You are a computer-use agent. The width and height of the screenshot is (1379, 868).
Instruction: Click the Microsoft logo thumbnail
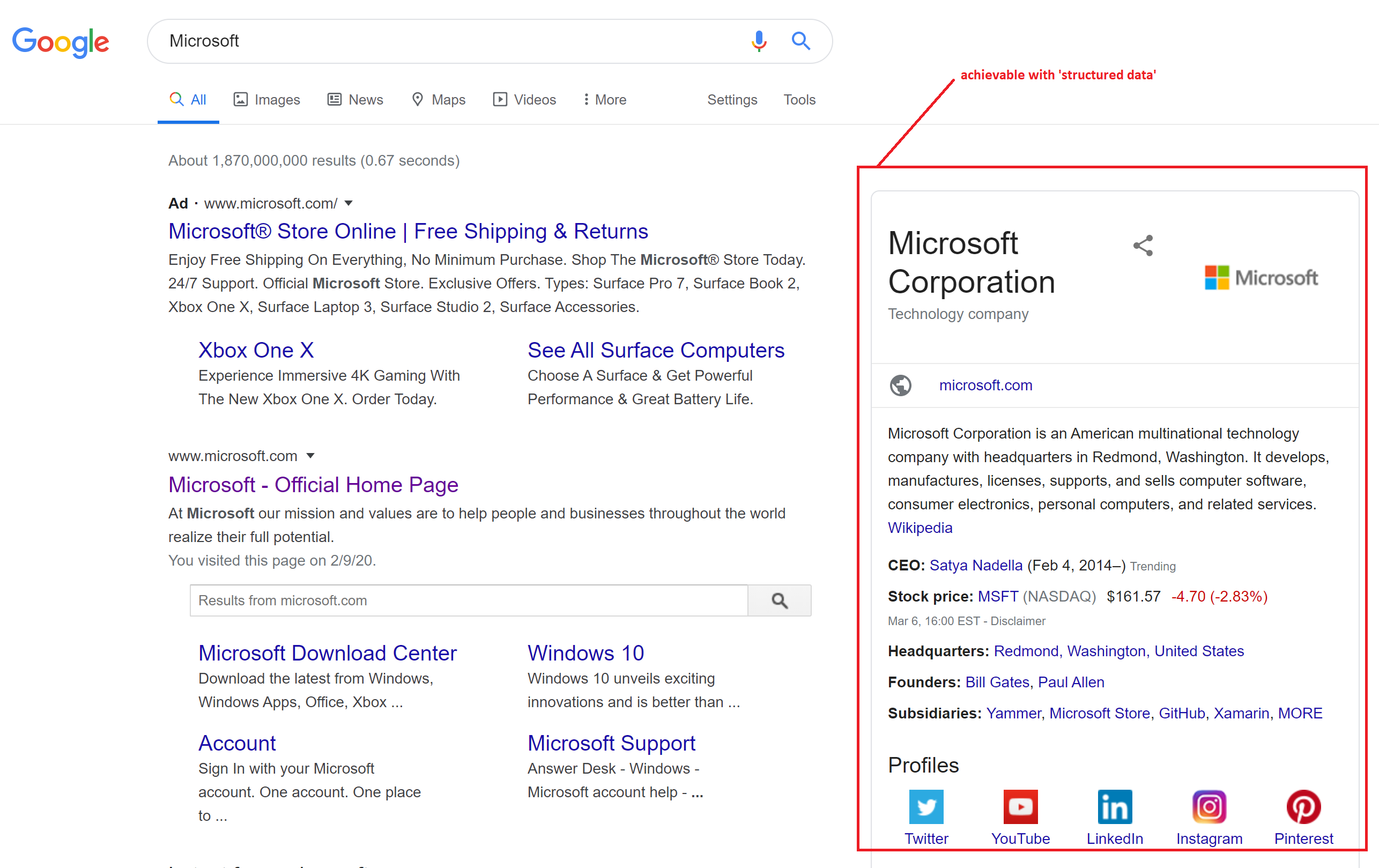coord(1261,278)
